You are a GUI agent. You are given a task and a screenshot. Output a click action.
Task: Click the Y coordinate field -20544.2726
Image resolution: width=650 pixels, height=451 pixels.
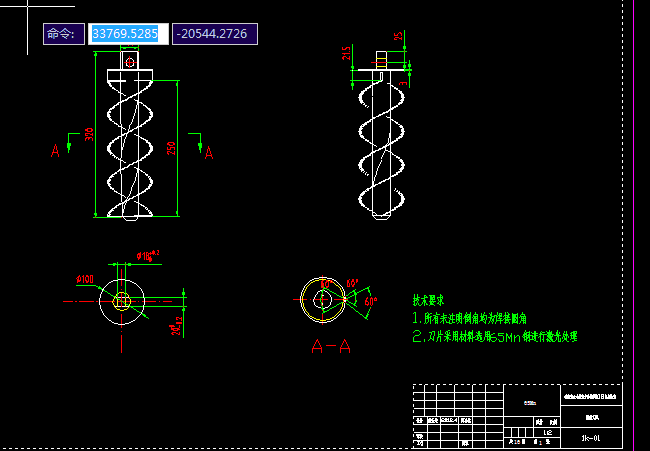[215, 34]
